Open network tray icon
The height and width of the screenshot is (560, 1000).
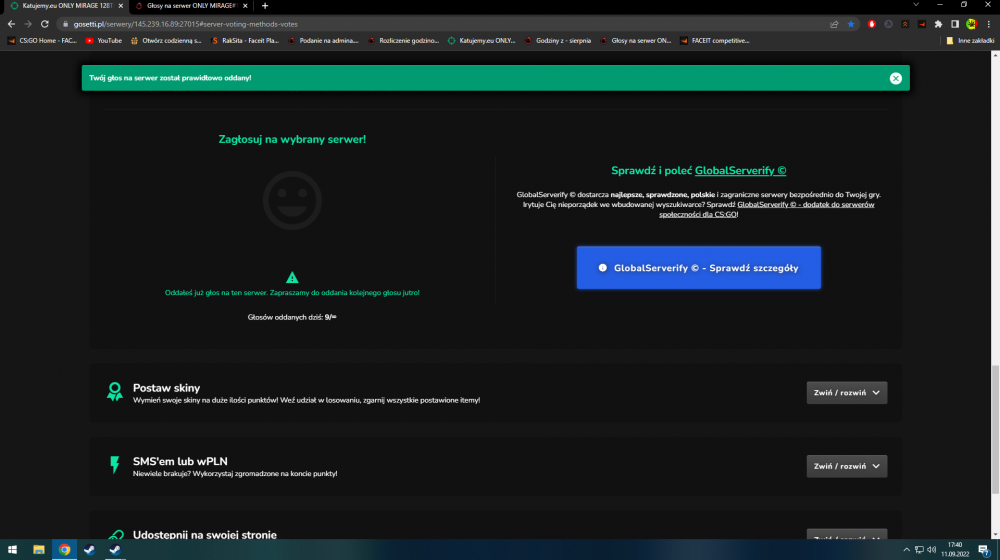click(x=919, y=550)
